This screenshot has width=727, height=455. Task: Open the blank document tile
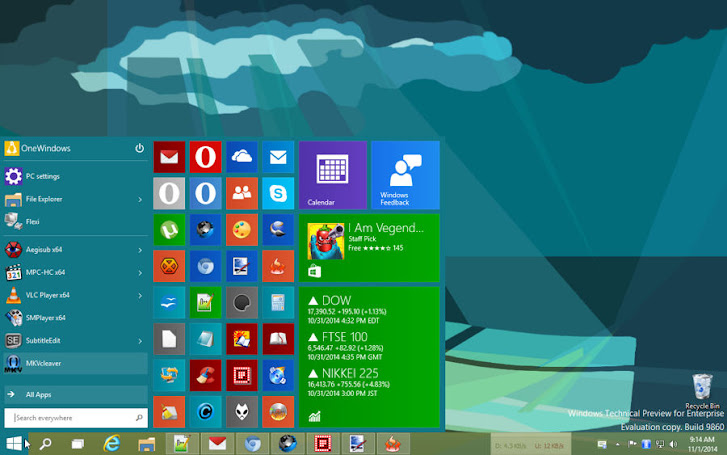(x=169, y=339)
